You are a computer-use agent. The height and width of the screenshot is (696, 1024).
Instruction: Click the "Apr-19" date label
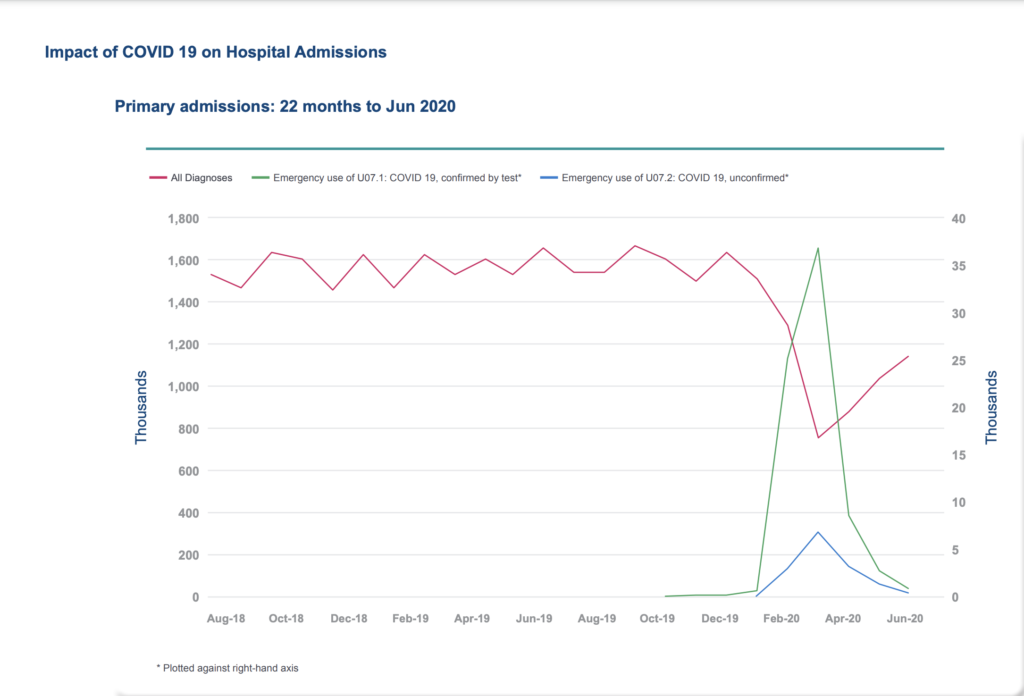point(472,618)
